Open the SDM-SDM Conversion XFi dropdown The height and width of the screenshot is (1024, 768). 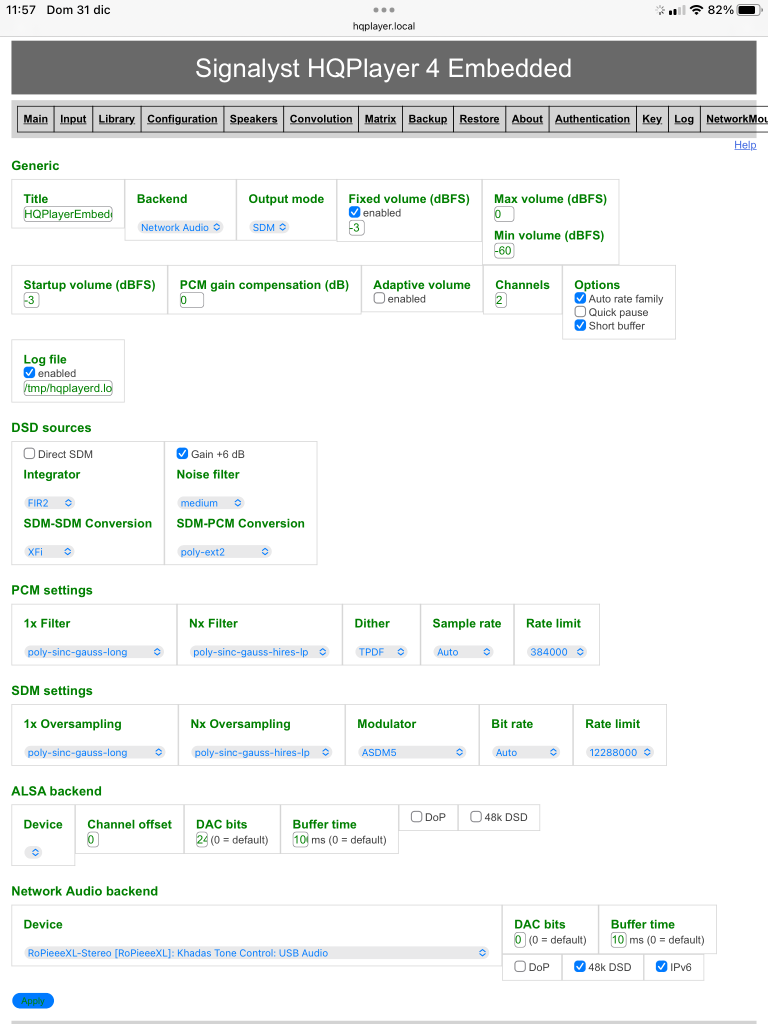point(49,552)
